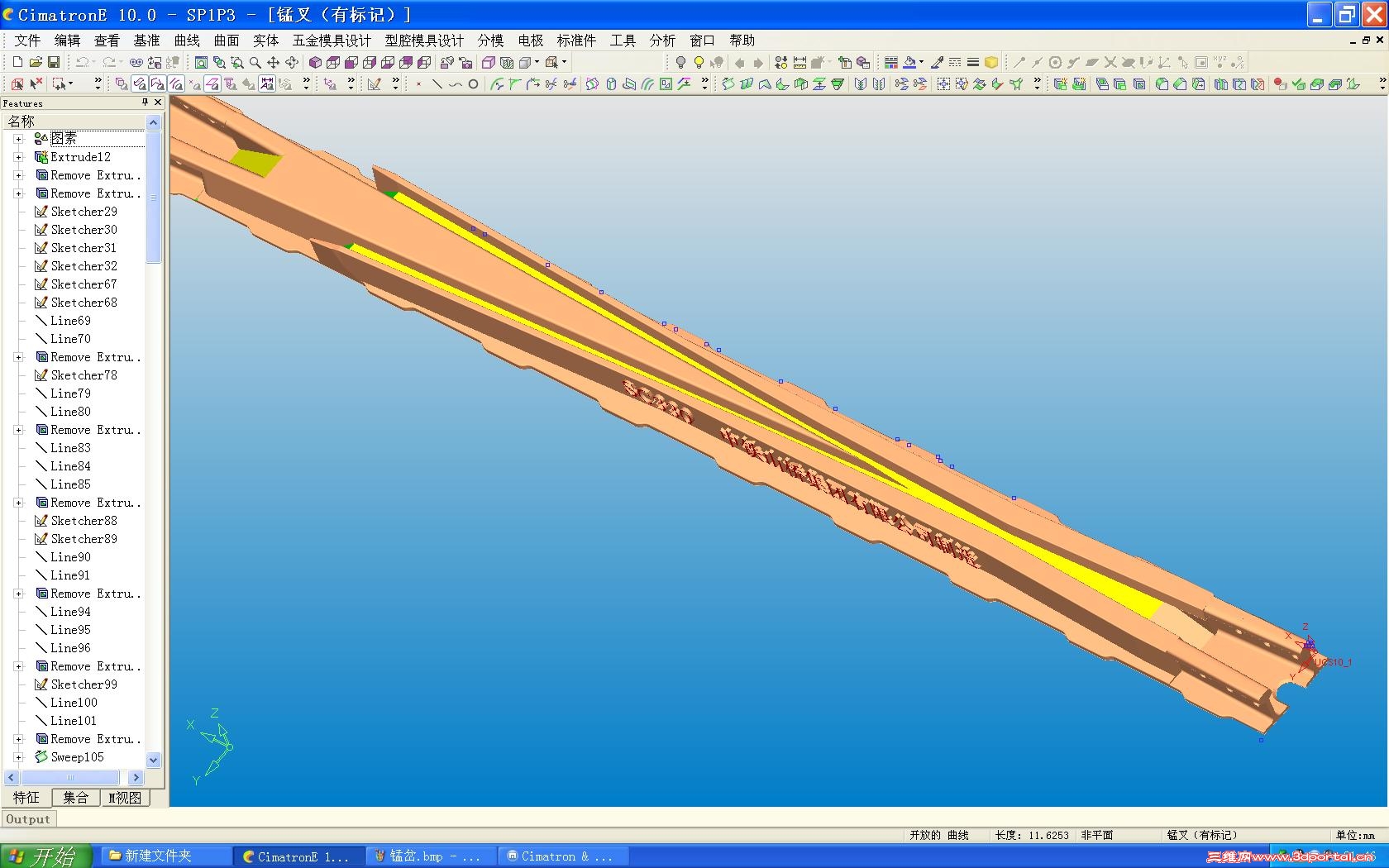The height and width of the screenshot is (868, 1389).
Task: Click the select arrow with red X icon
Action: click(36, 83)
